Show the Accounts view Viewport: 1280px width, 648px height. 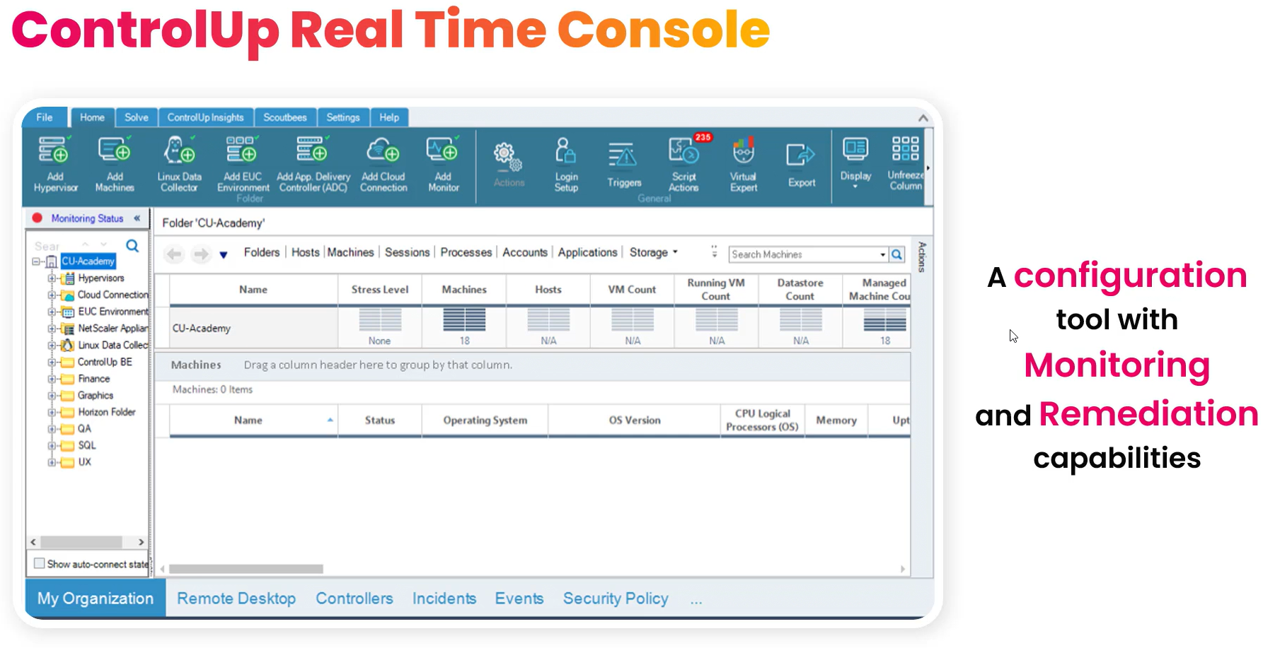[525, 253]
